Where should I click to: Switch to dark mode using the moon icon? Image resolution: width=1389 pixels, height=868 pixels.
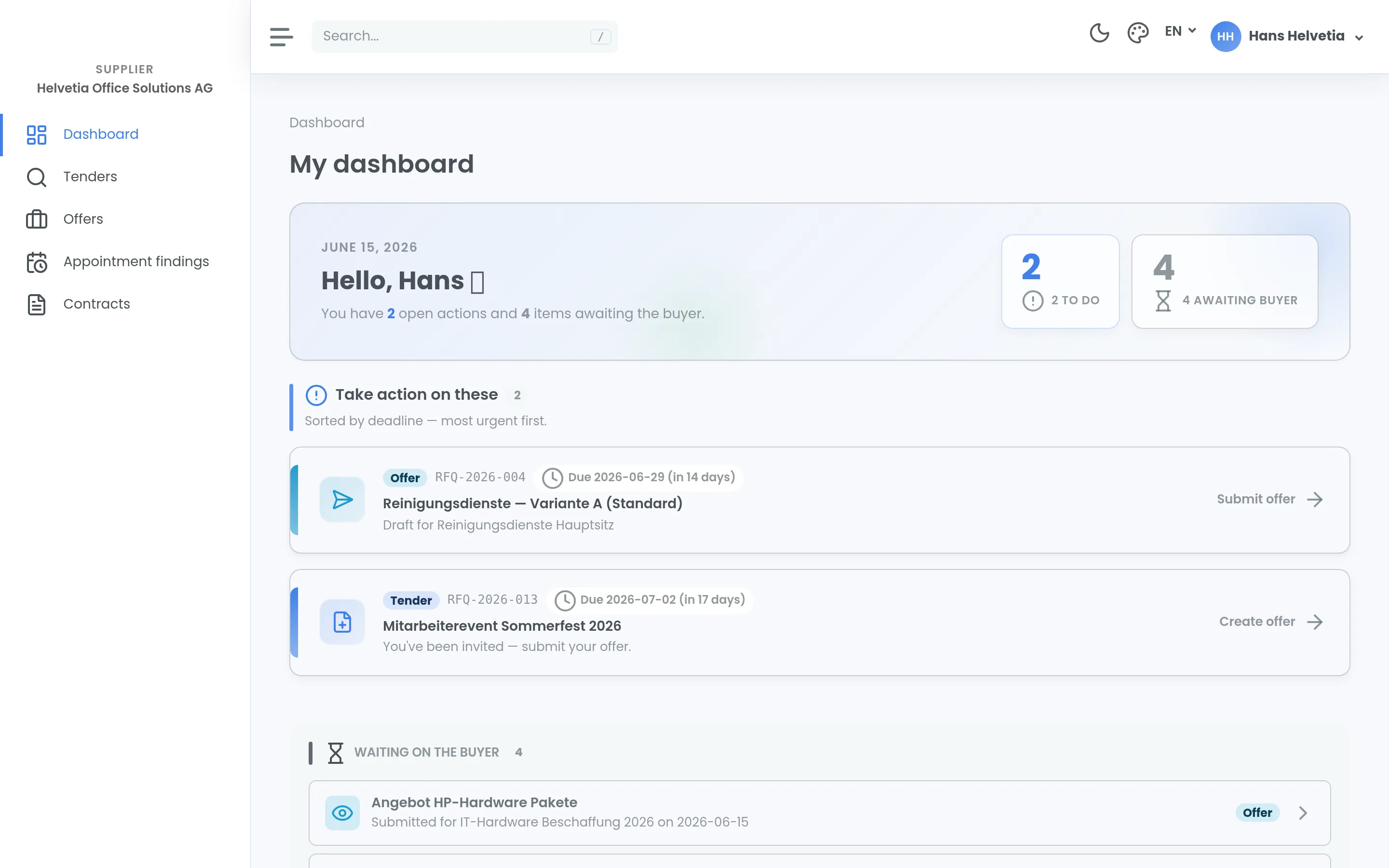pos(1099,33)
